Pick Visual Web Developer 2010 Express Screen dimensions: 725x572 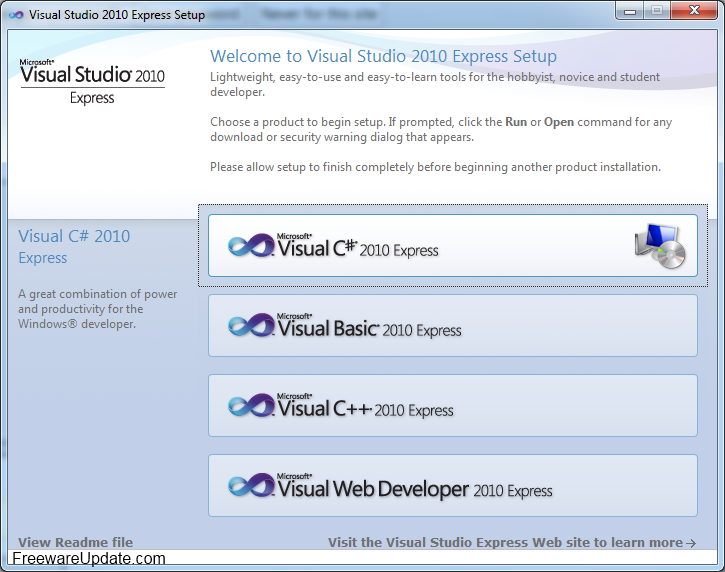click(x=453, y=486)
